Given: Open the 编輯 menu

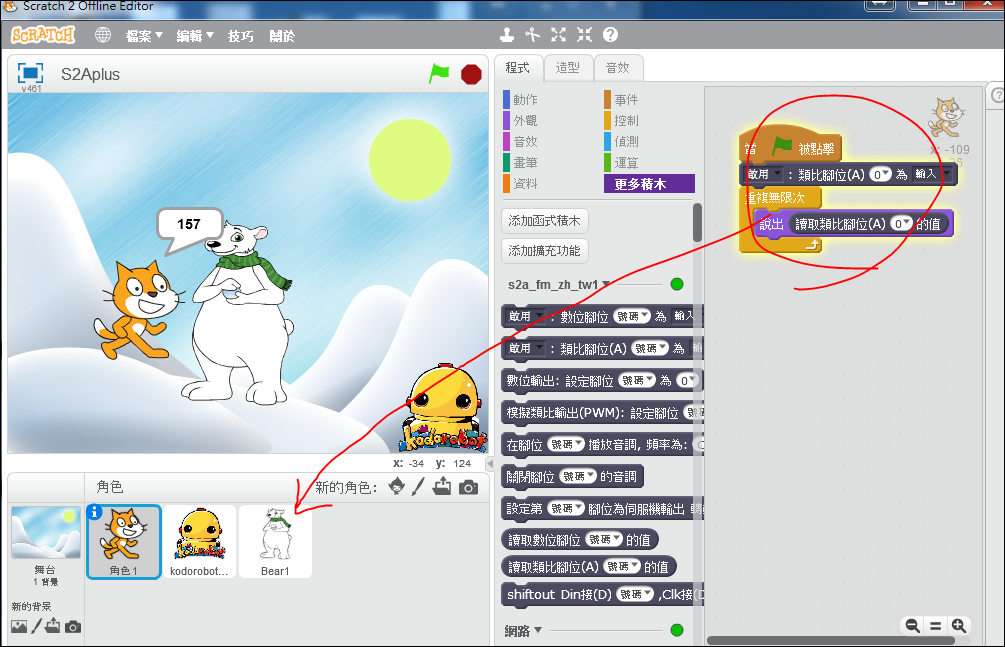Looking at the screenshot, I should coord(195,36).
